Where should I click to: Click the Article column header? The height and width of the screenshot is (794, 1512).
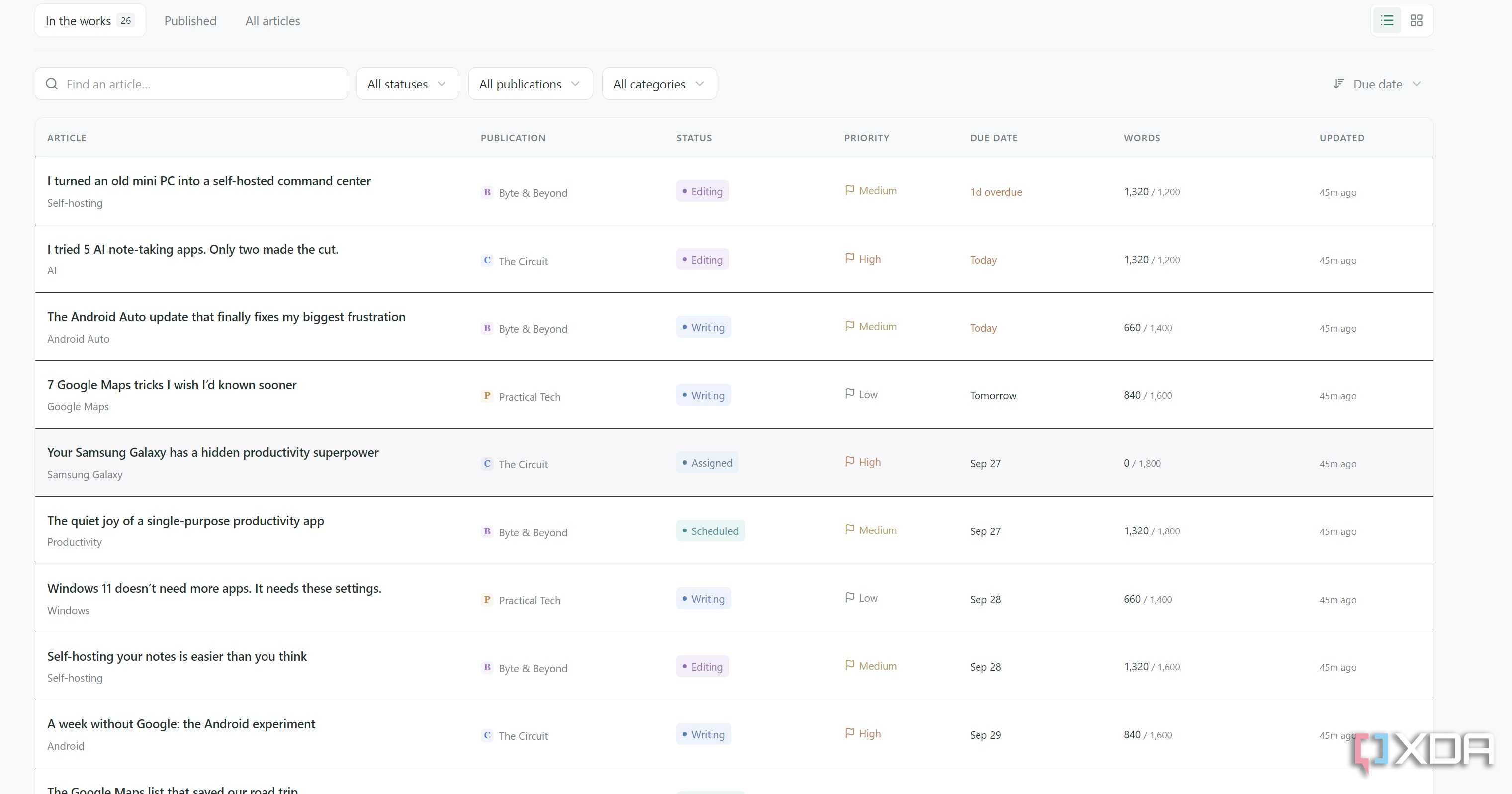pyautogui.click(x=67, y=138)
